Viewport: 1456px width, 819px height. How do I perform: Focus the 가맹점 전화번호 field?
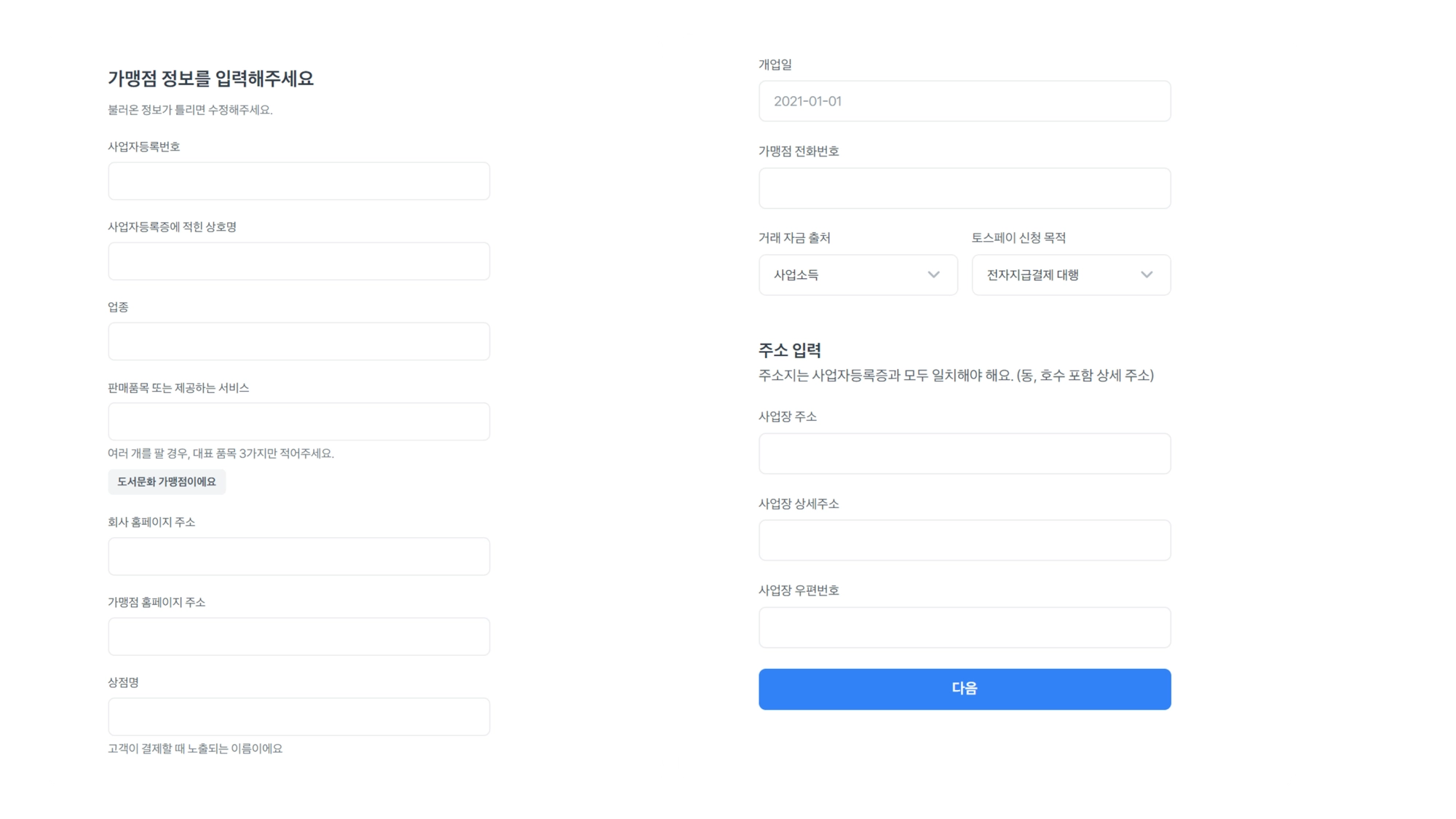point(965,188)
